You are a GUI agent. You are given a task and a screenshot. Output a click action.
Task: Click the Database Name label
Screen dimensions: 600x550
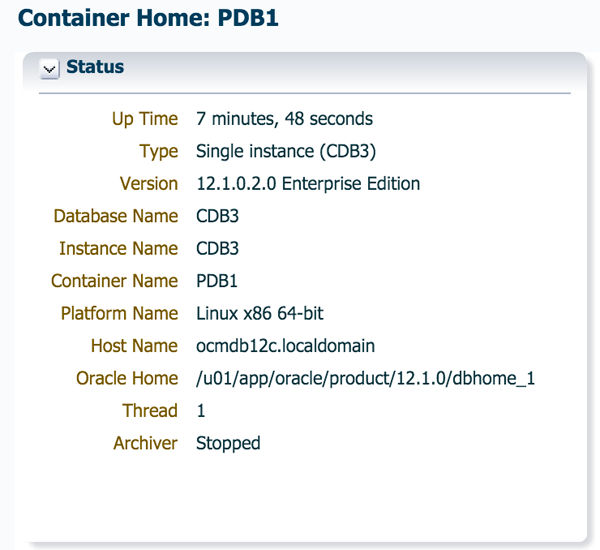[115, 216]
